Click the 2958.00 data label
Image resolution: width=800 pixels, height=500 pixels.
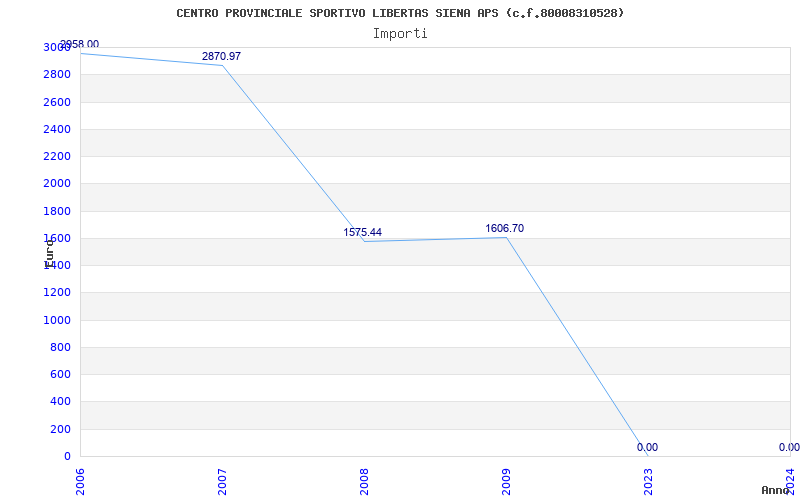click(x=80, y=44)
